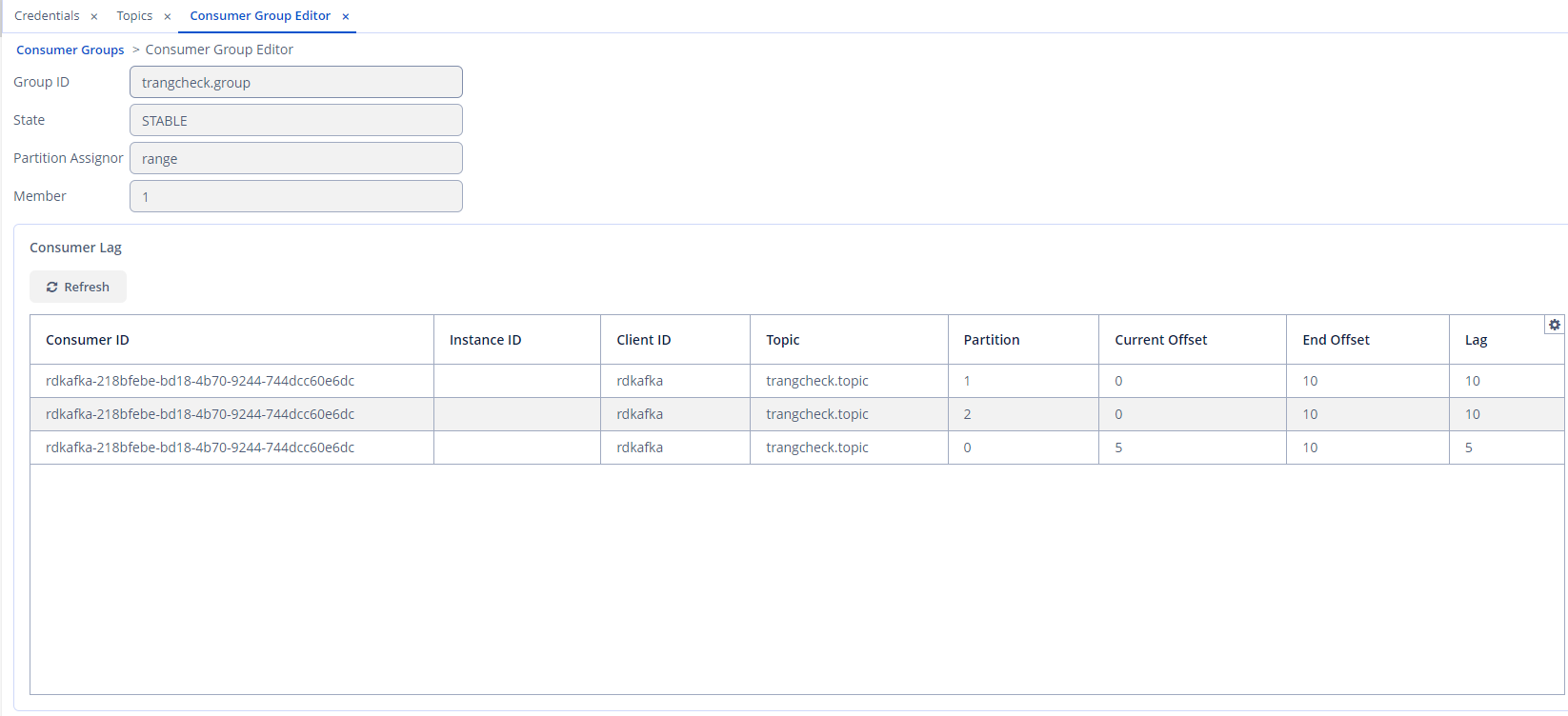Click the State field showing STABLE
Image resolution: width=1568 pixels, height=716 pixels.
[295, 121]
